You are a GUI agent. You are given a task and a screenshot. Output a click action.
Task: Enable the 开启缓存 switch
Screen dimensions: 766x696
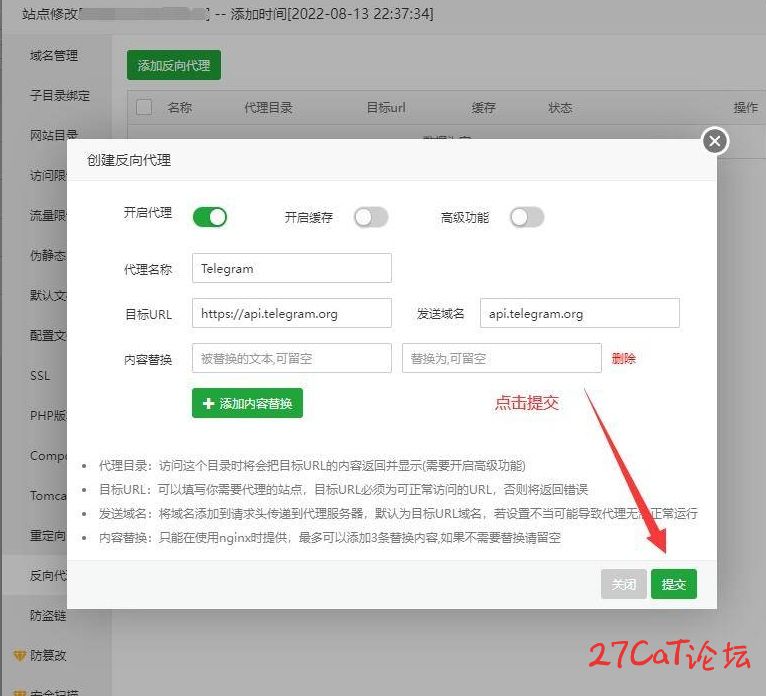pyautogui.click(x=371, y=217)
